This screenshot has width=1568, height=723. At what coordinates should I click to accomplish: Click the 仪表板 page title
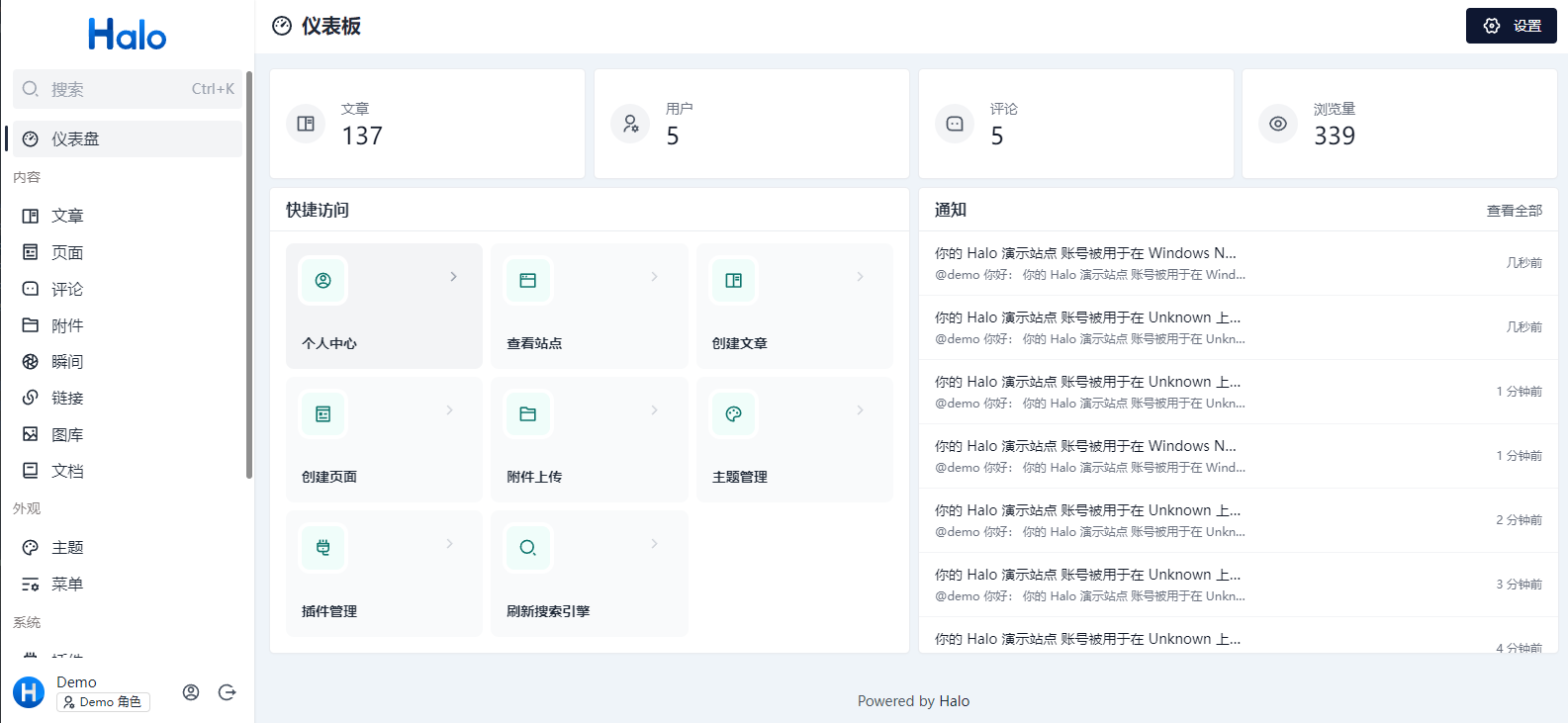click(331, 27)
